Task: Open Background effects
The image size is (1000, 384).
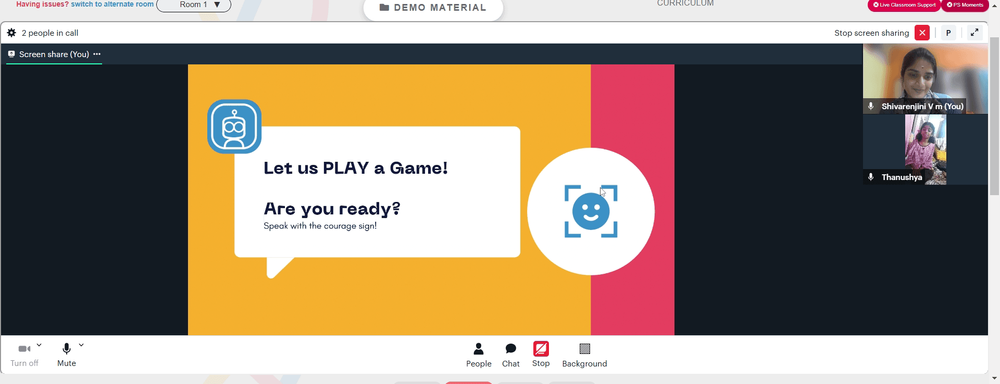Action: 584,355
